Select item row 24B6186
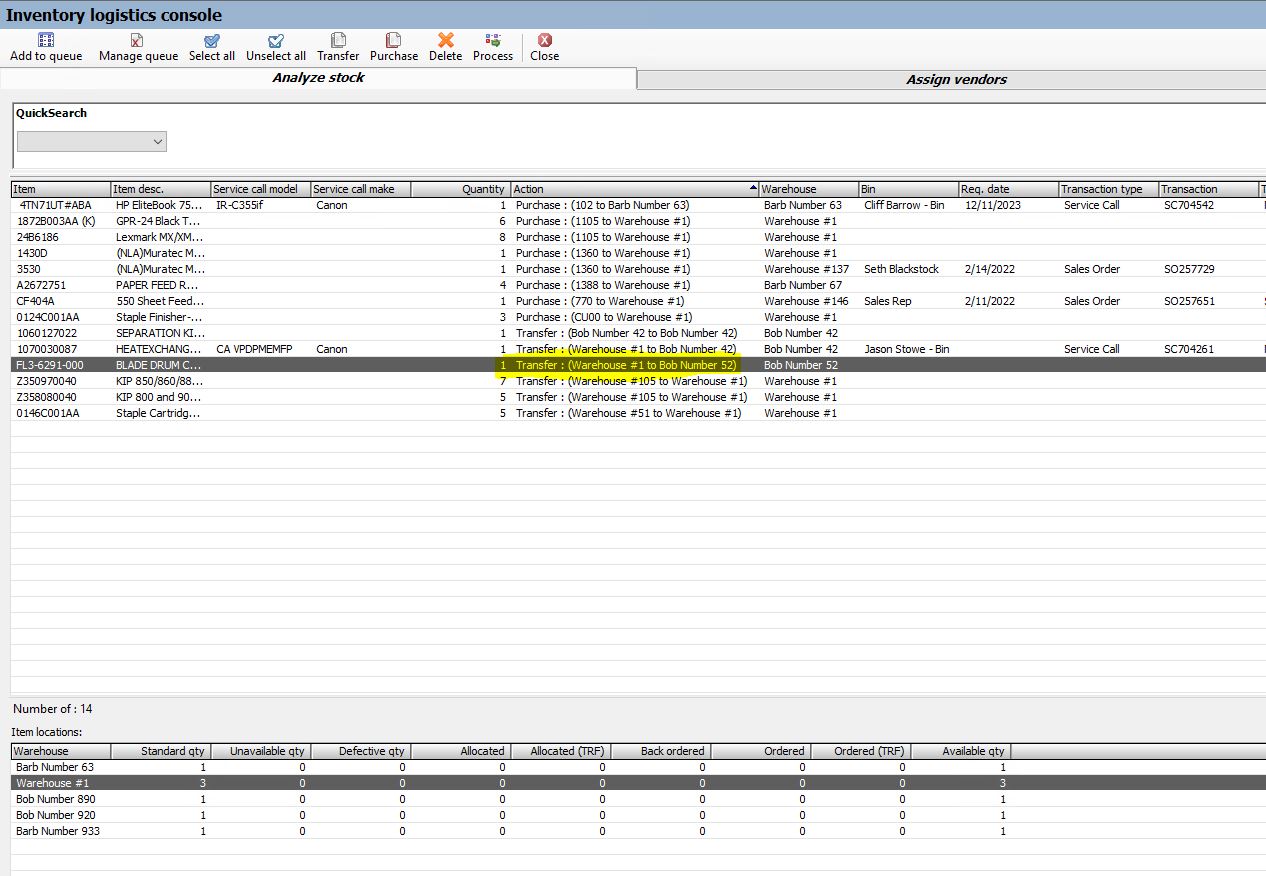1266x876 pixels. pos(638,237)
